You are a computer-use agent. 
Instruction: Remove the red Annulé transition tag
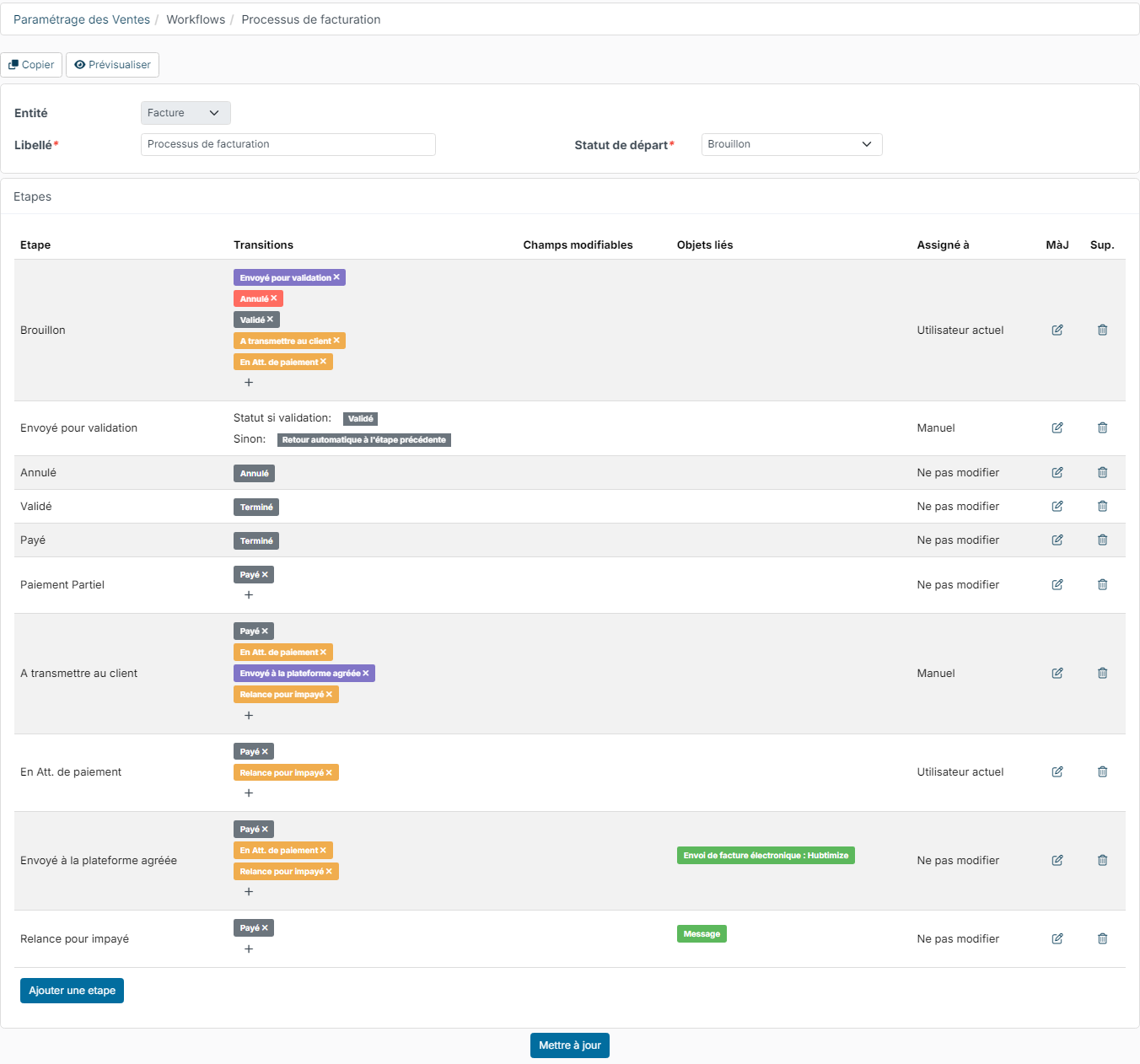274,298
